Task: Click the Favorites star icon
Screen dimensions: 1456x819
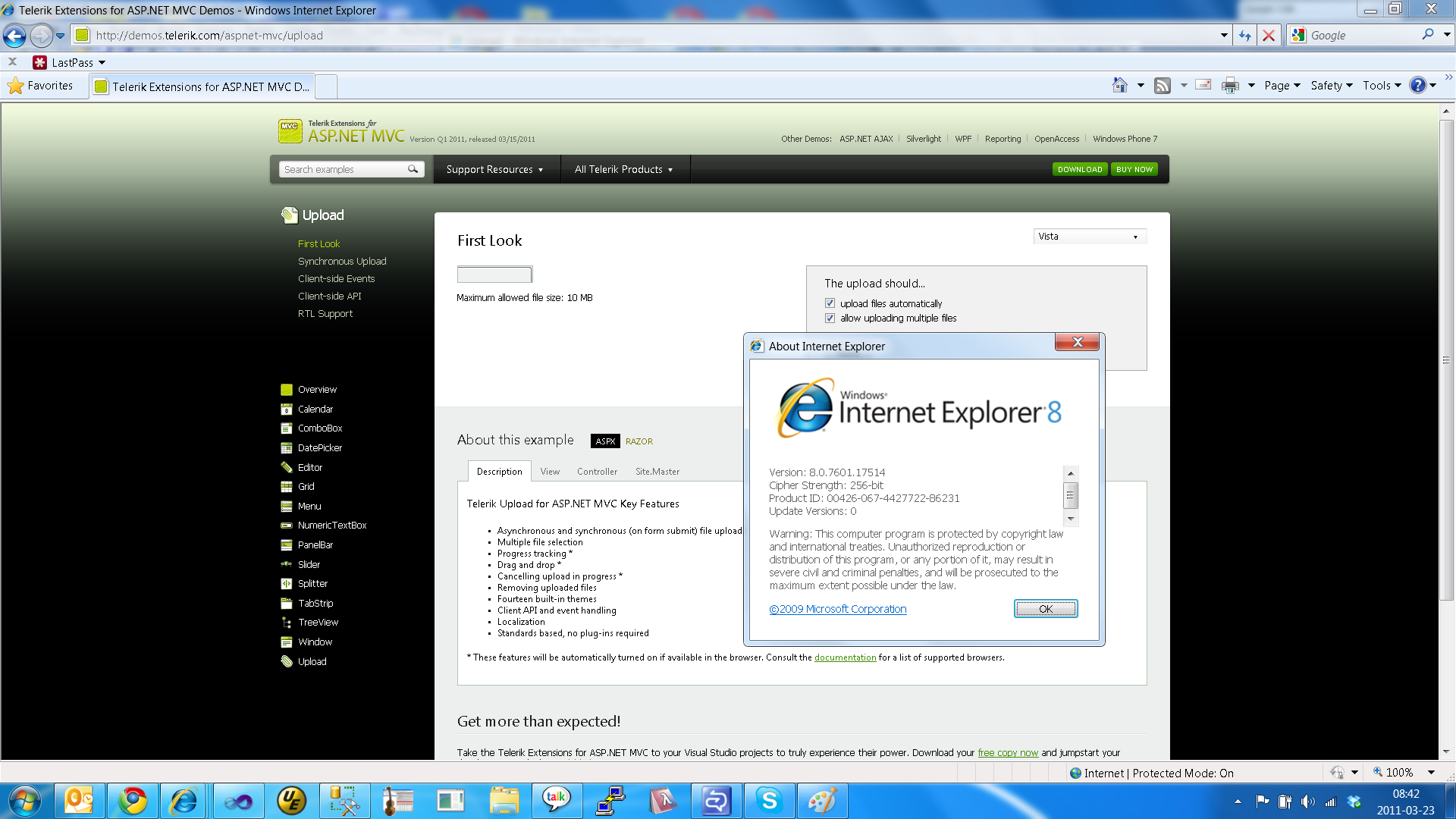Action: click(15, 86)
